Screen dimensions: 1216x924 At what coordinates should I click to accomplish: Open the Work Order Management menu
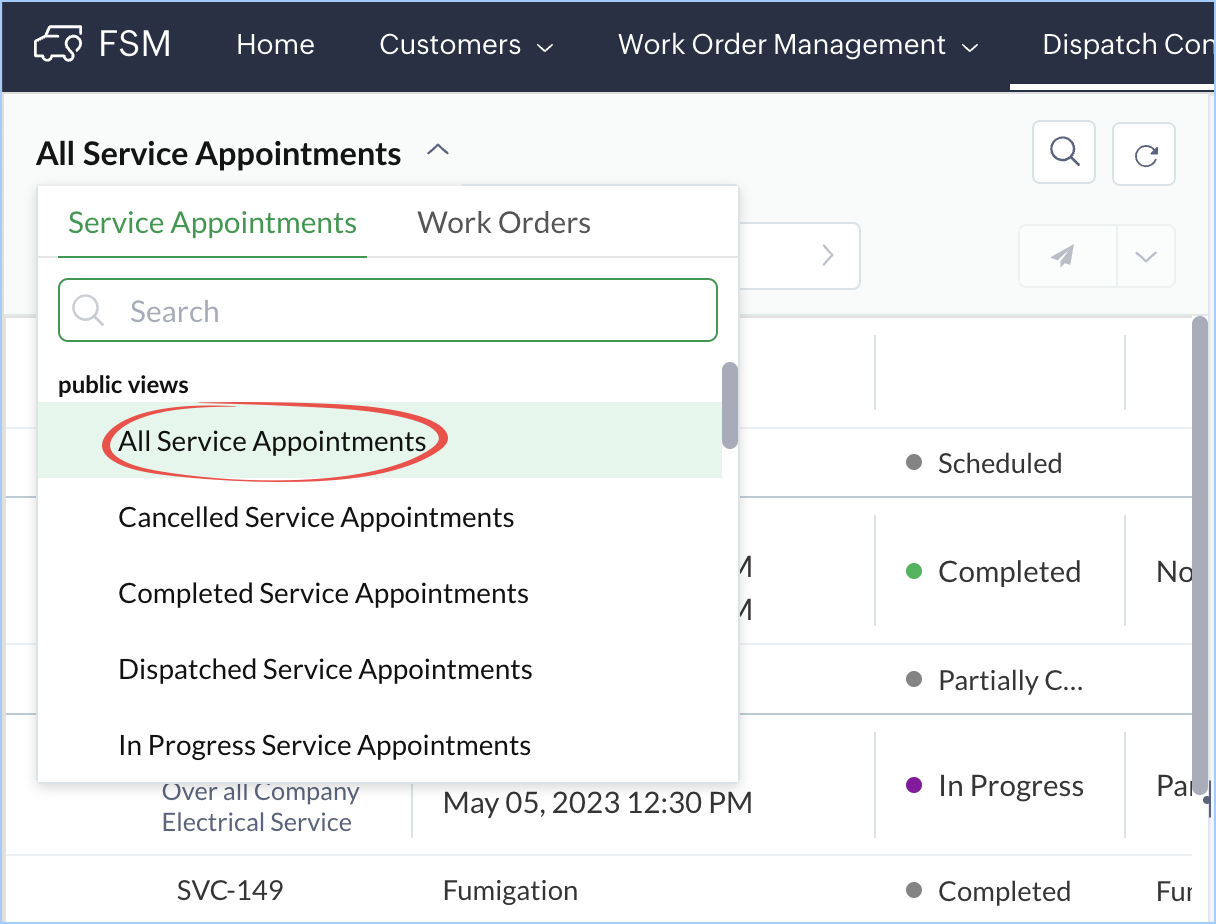pos(797,45)
